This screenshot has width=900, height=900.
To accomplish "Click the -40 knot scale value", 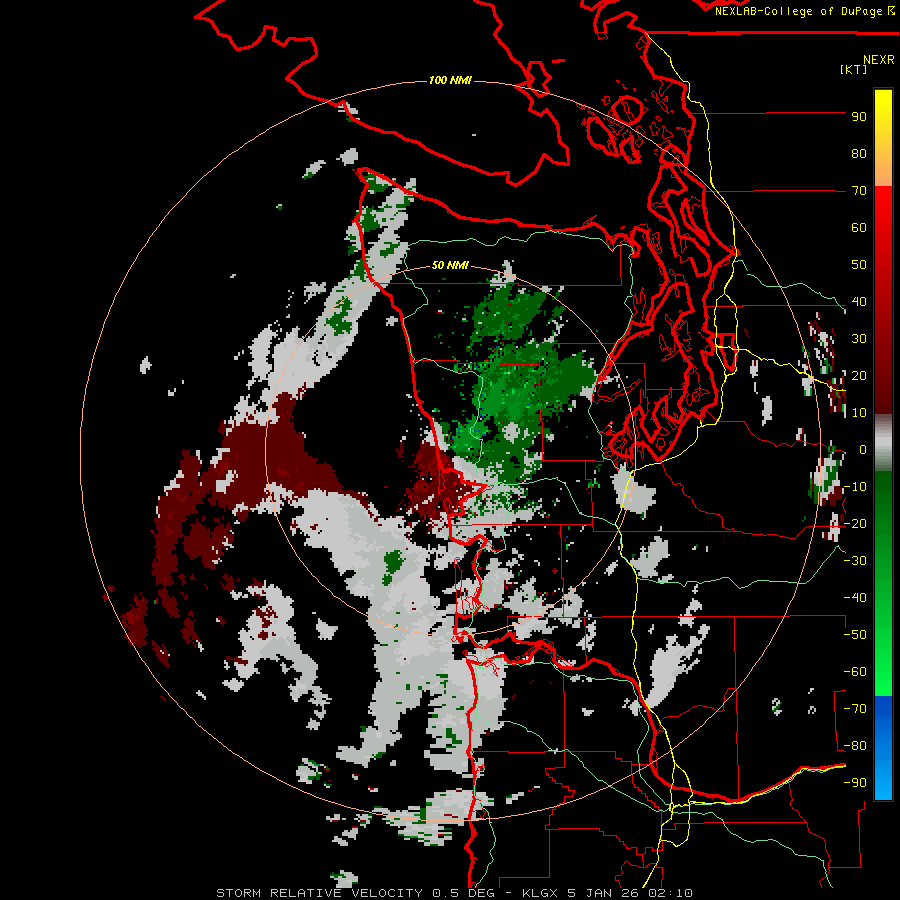I will tap(855, 598).
